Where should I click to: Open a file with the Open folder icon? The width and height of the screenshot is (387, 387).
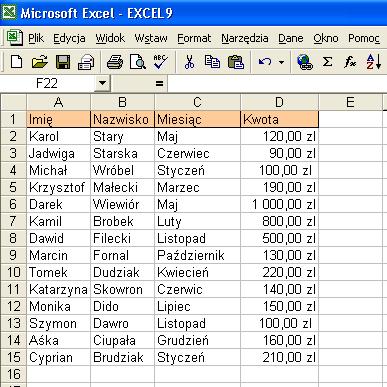point(39,62)
